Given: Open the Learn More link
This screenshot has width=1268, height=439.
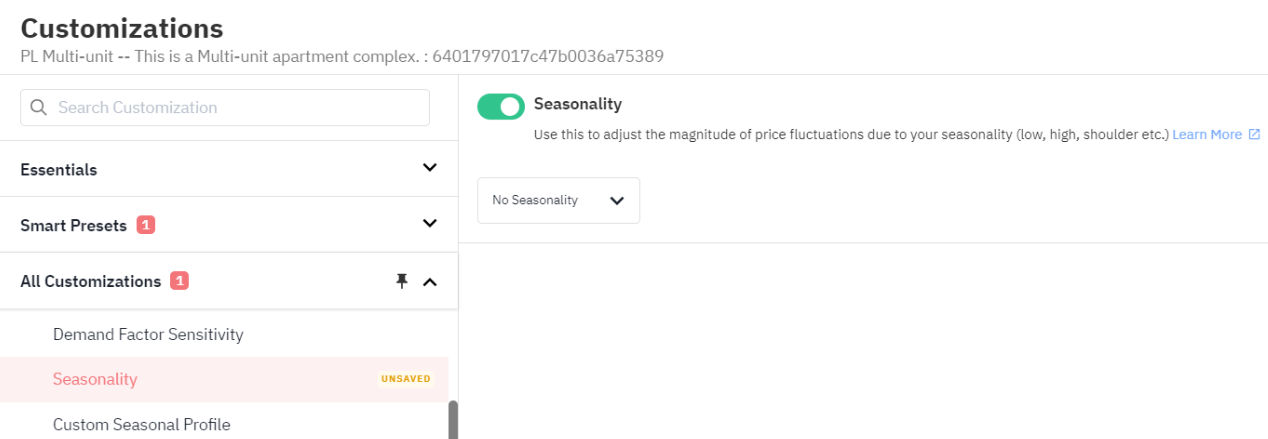Looking at the screenshot, I should (x=1207, y=134).
